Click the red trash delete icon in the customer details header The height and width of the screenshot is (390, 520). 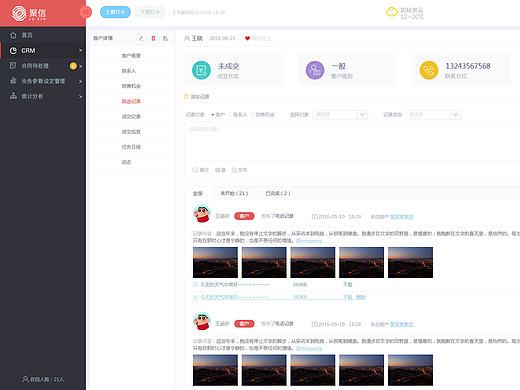(153, 38)
